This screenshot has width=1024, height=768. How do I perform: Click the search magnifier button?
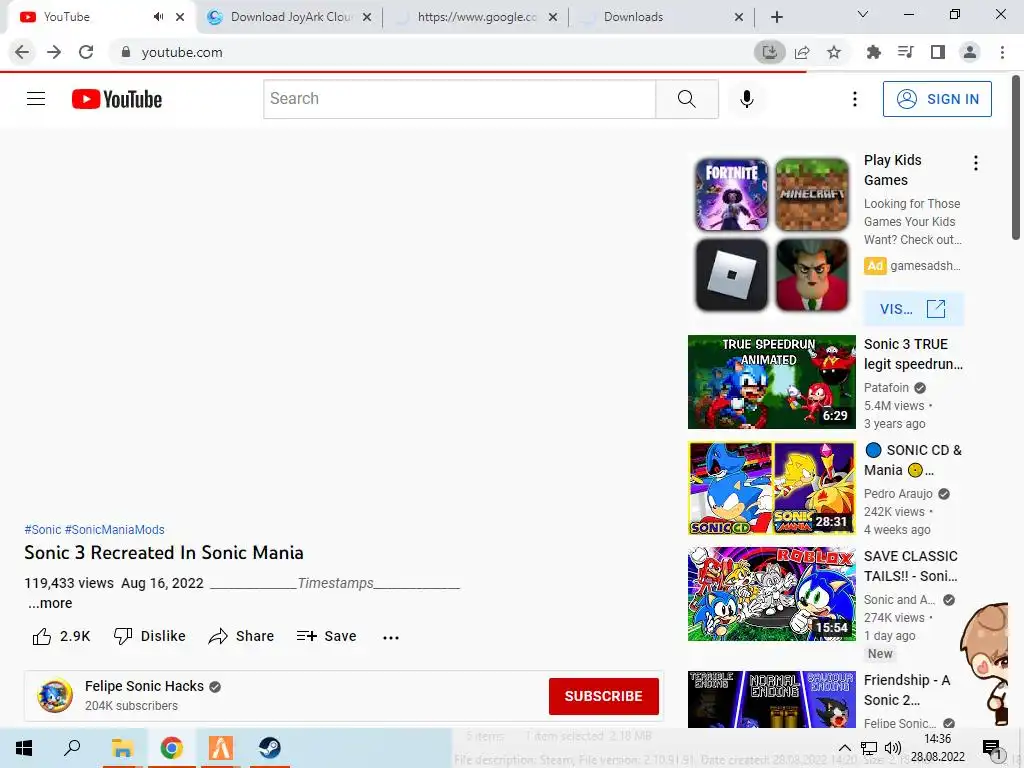point(686,99)
